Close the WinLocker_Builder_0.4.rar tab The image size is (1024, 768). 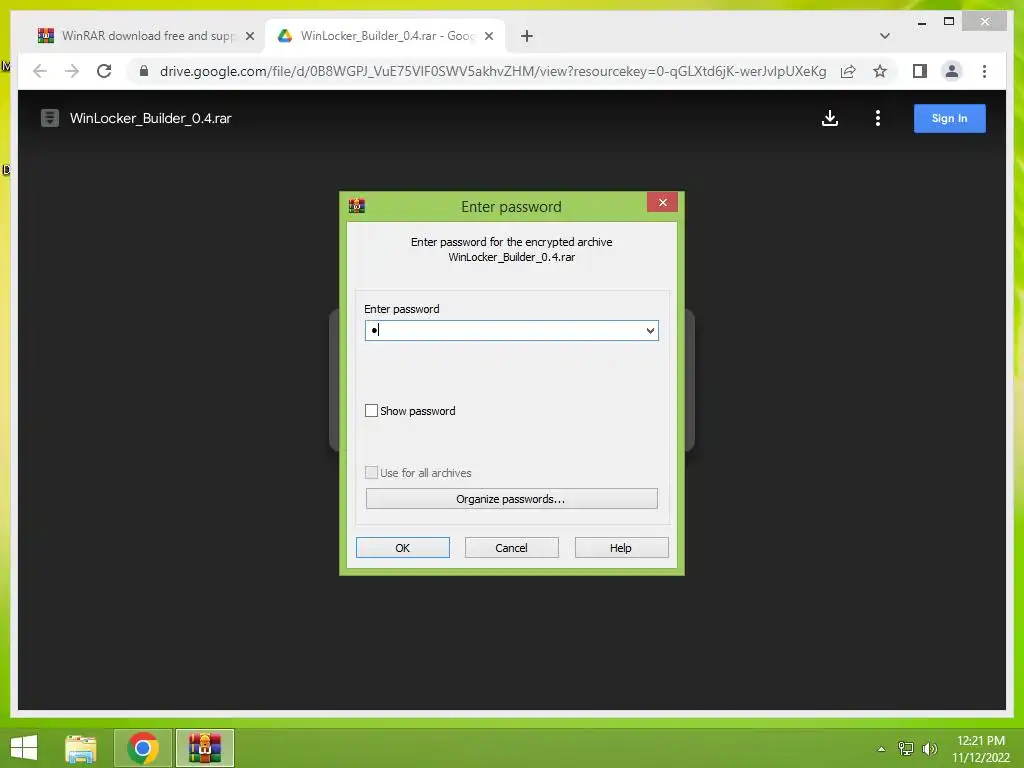coord(488,36)
